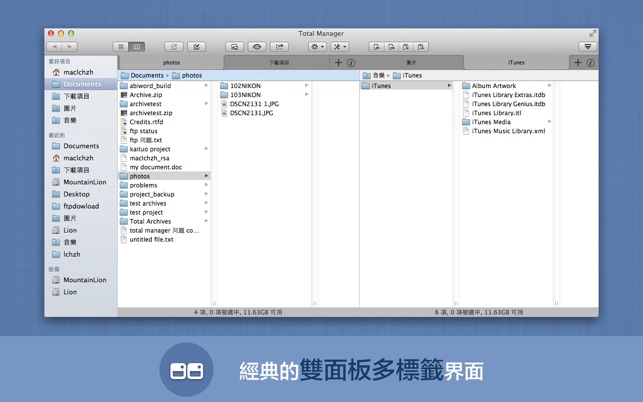The height and width of the screenshot is (402, 643).
Task: Switch to the 圖片 tab in right pane
Action: coord(411,63)
